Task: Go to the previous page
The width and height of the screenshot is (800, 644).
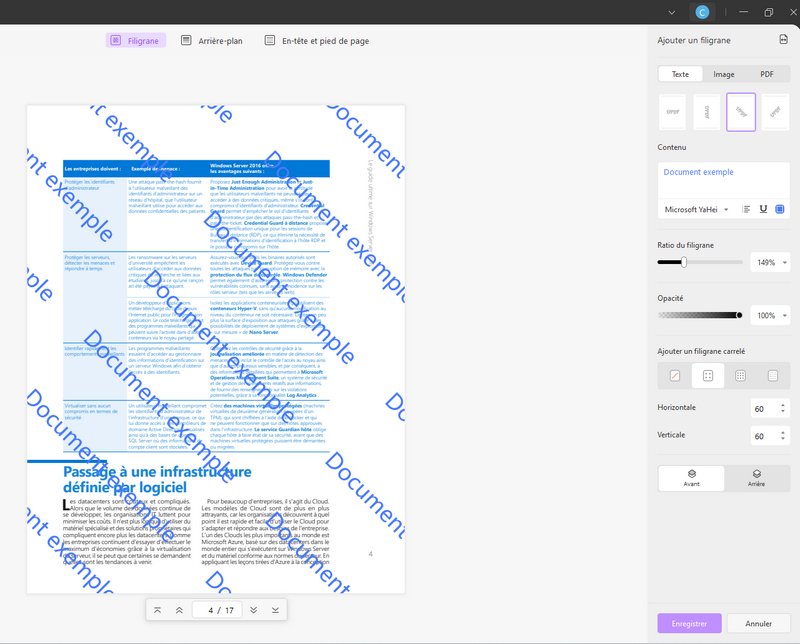Action: [x=179, y=610]
